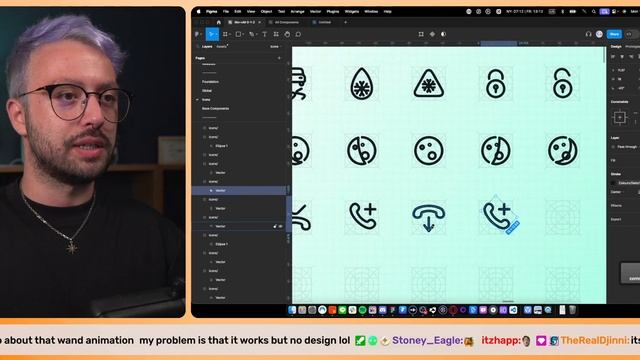640x360 pixels.
Task: Click the Apple menu icon
Action: pos(199,11)
